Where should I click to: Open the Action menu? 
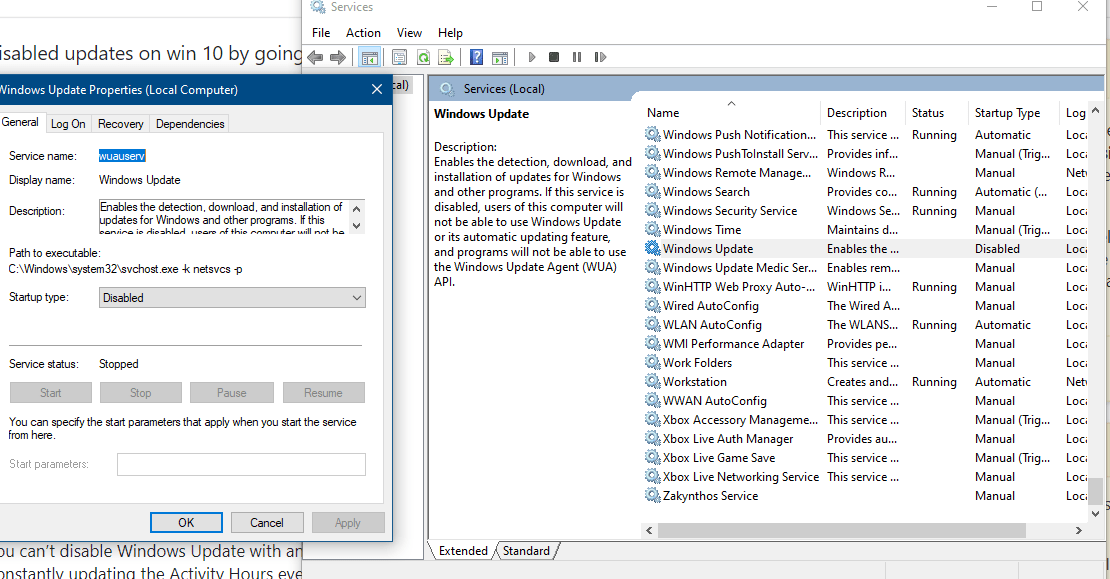click(x=363, y=33)
